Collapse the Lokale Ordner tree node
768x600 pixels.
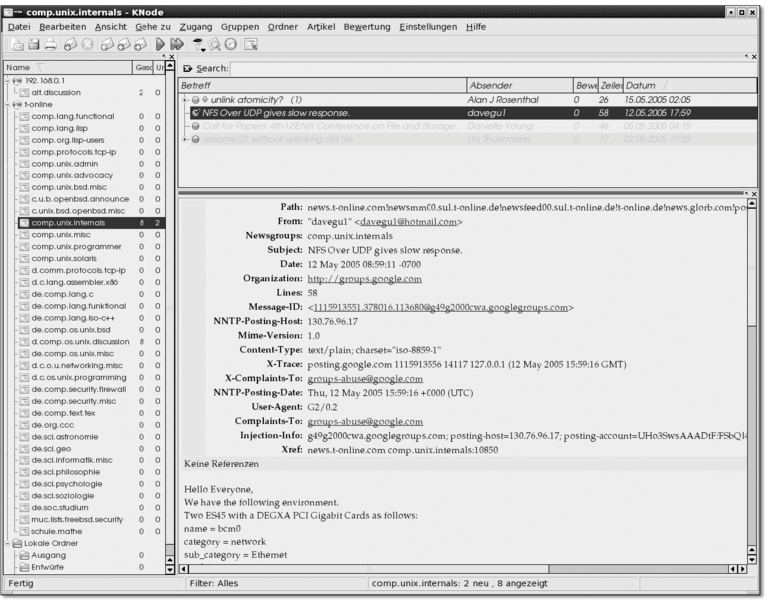point(7,543)
